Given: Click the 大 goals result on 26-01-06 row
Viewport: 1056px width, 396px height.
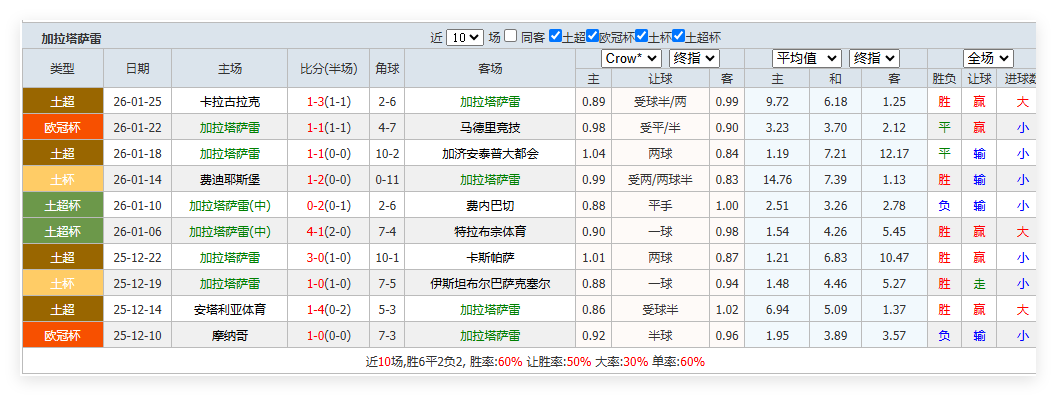Looking at the screenshot, I should (1022, 232).
